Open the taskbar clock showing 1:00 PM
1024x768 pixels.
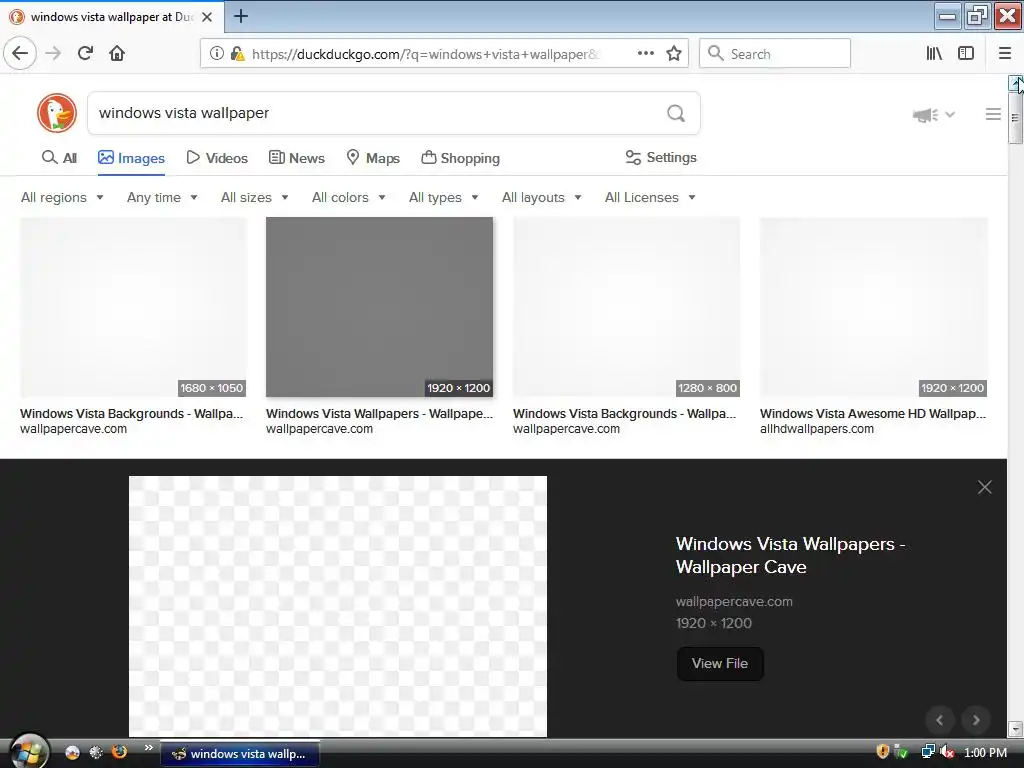coord(985,753)
